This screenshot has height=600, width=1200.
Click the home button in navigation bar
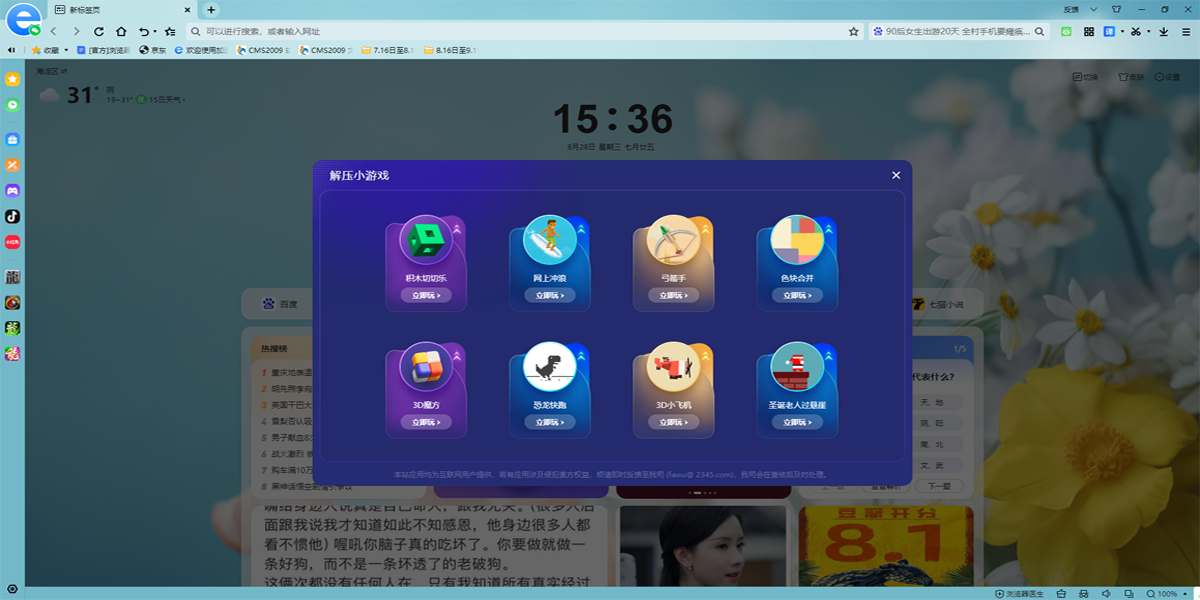coord(121,32)
